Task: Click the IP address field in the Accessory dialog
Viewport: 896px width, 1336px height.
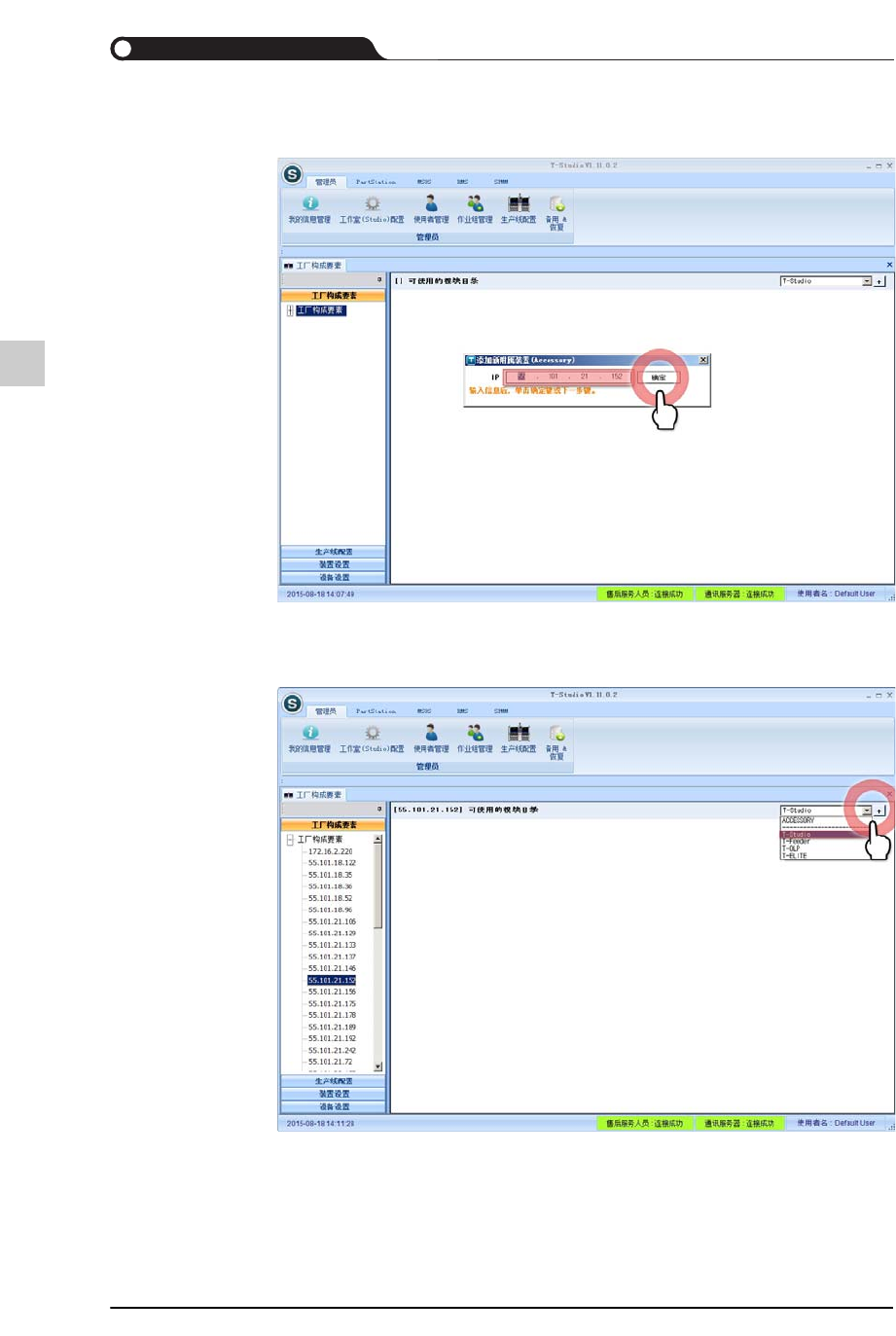Action: [x=568, y=377]
